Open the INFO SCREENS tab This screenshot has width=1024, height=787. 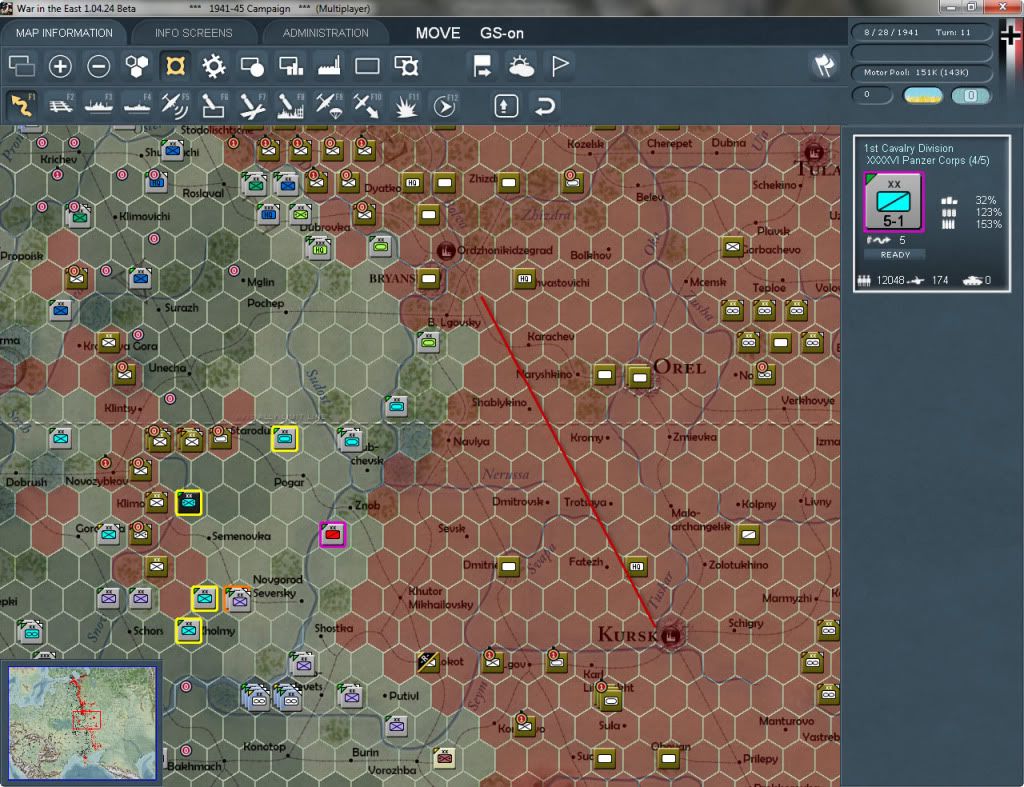[193, 33]
